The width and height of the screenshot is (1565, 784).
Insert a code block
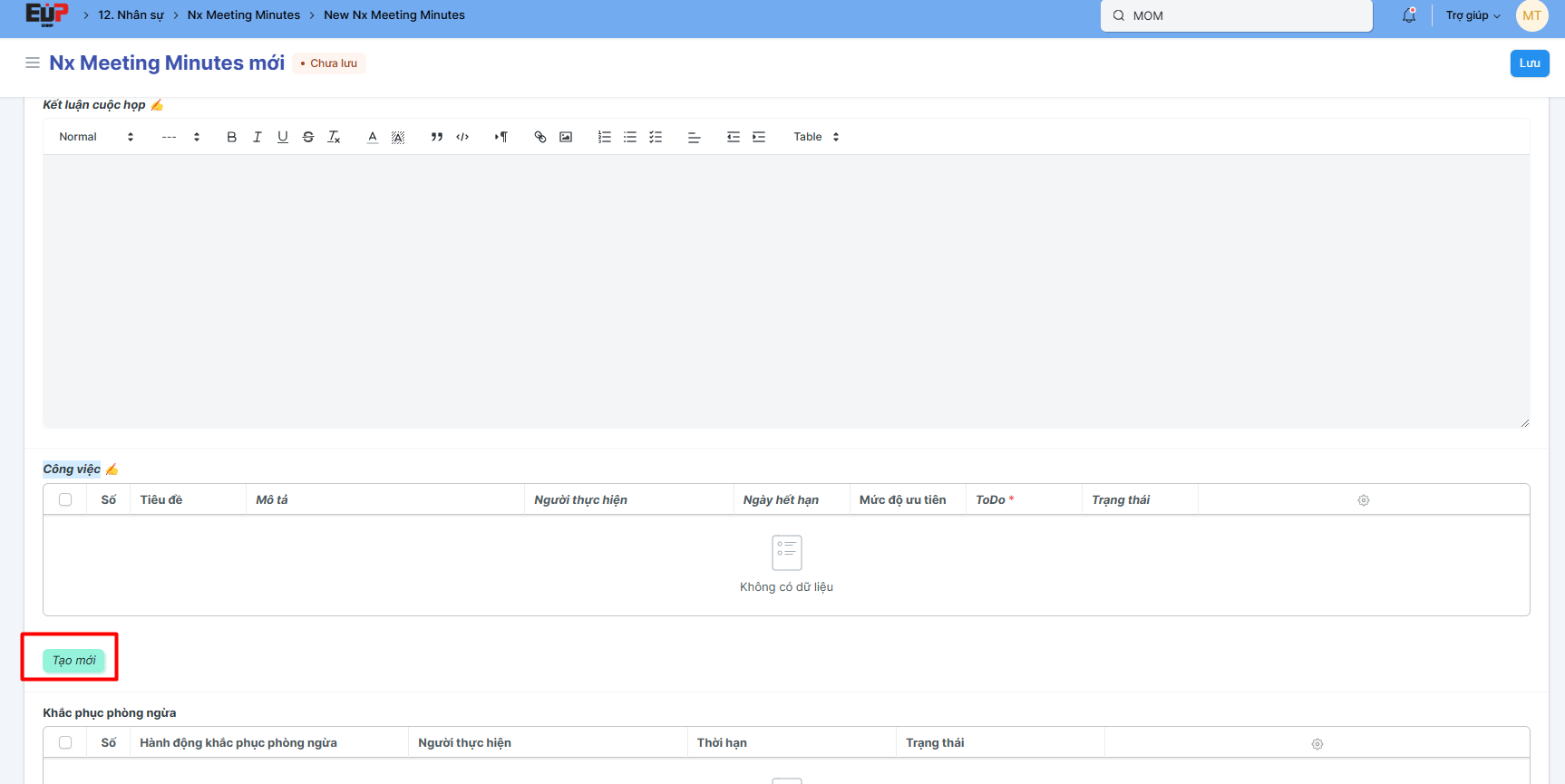pyautogui.click(x=462, y=137)
